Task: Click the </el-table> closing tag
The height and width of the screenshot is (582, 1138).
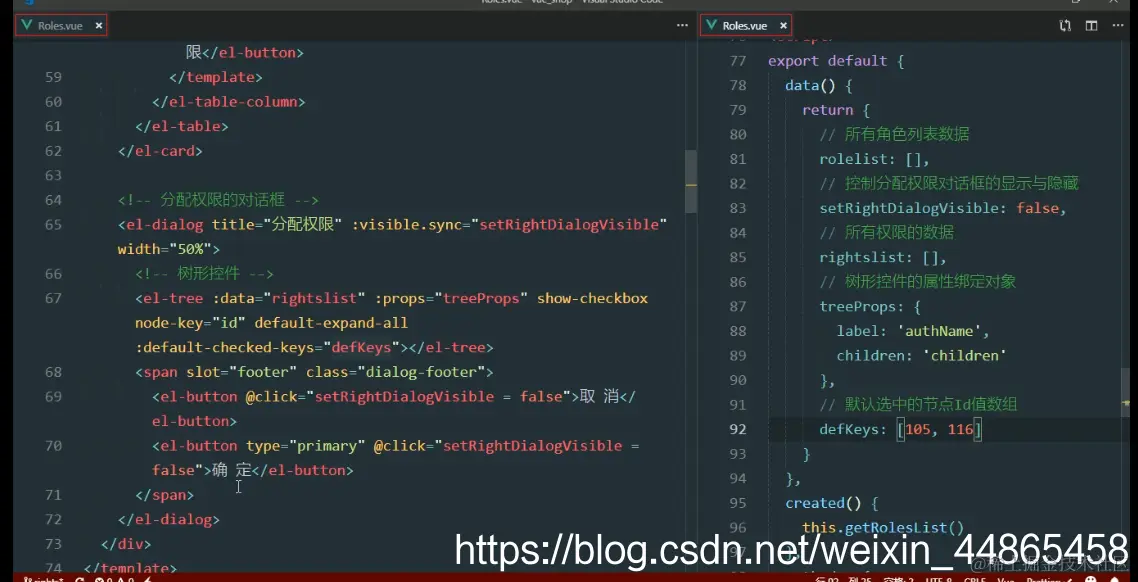Action: pos(181,126)
